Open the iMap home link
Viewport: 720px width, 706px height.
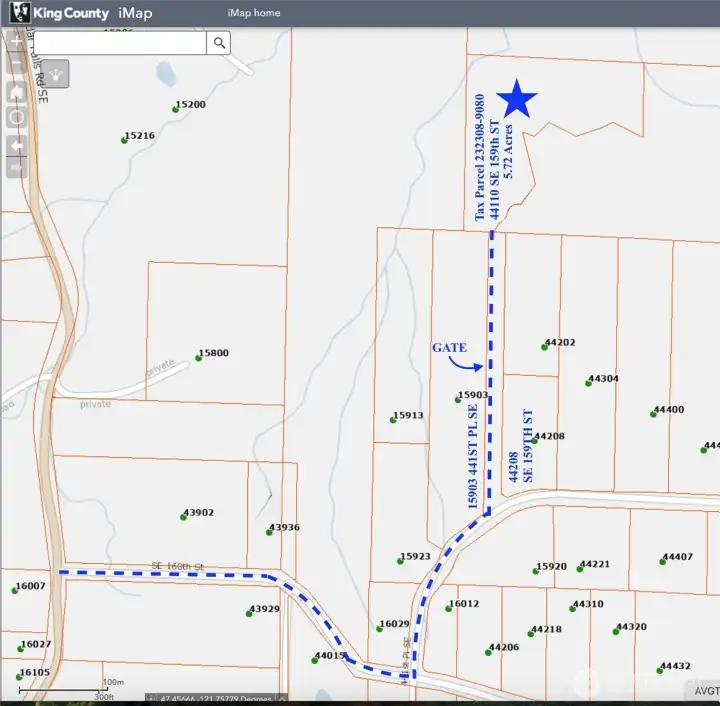(254, 13)
